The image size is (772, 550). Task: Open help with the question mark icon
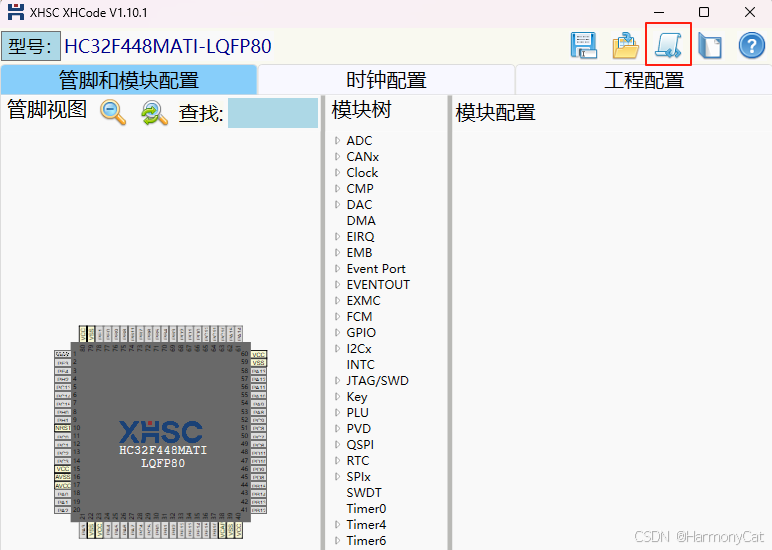point(752,46)
